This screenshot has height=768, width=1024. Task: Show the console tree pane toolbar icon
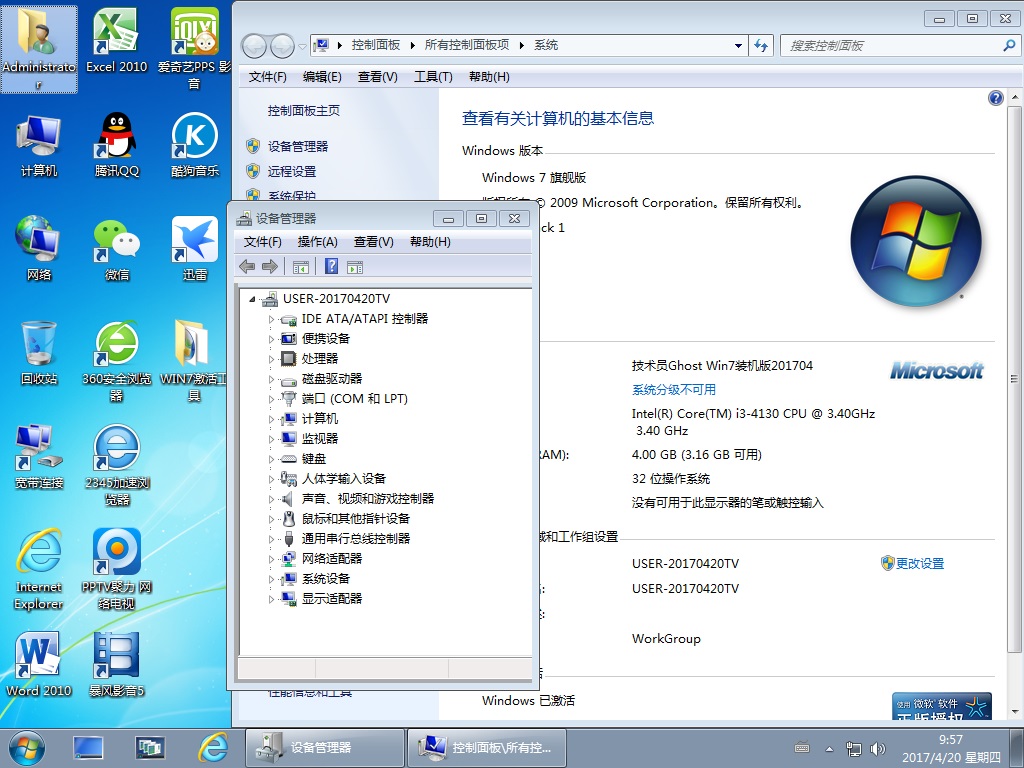pos(300,266)
